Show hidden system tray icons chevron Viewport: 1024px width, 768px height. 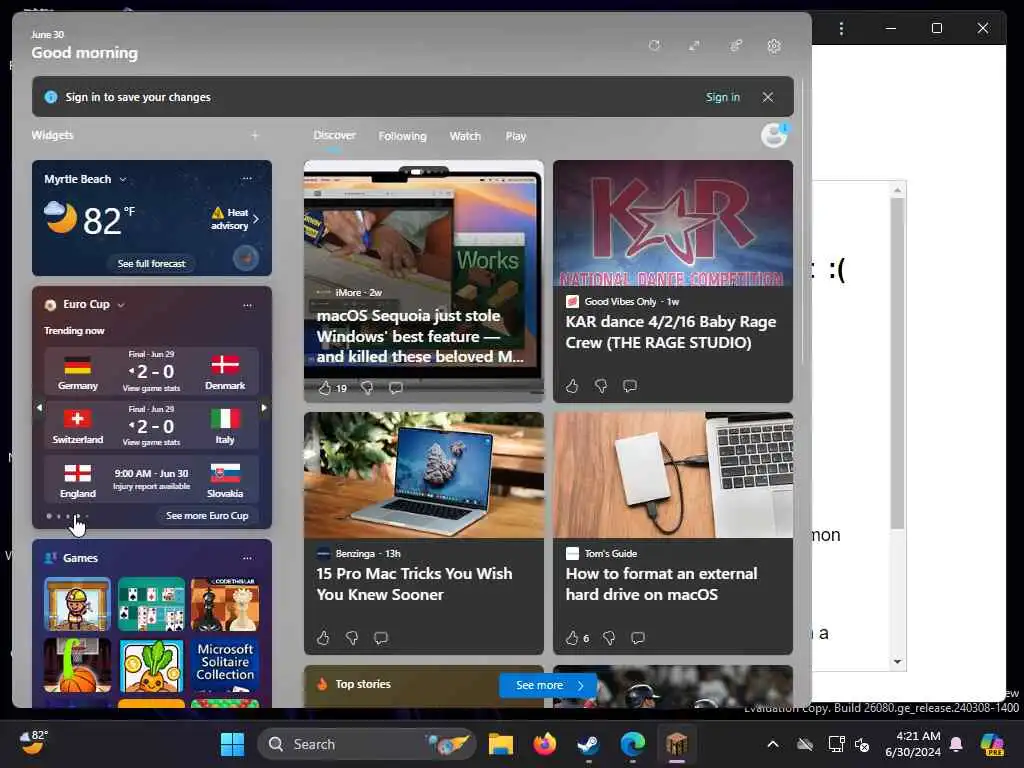pos(773,744)
